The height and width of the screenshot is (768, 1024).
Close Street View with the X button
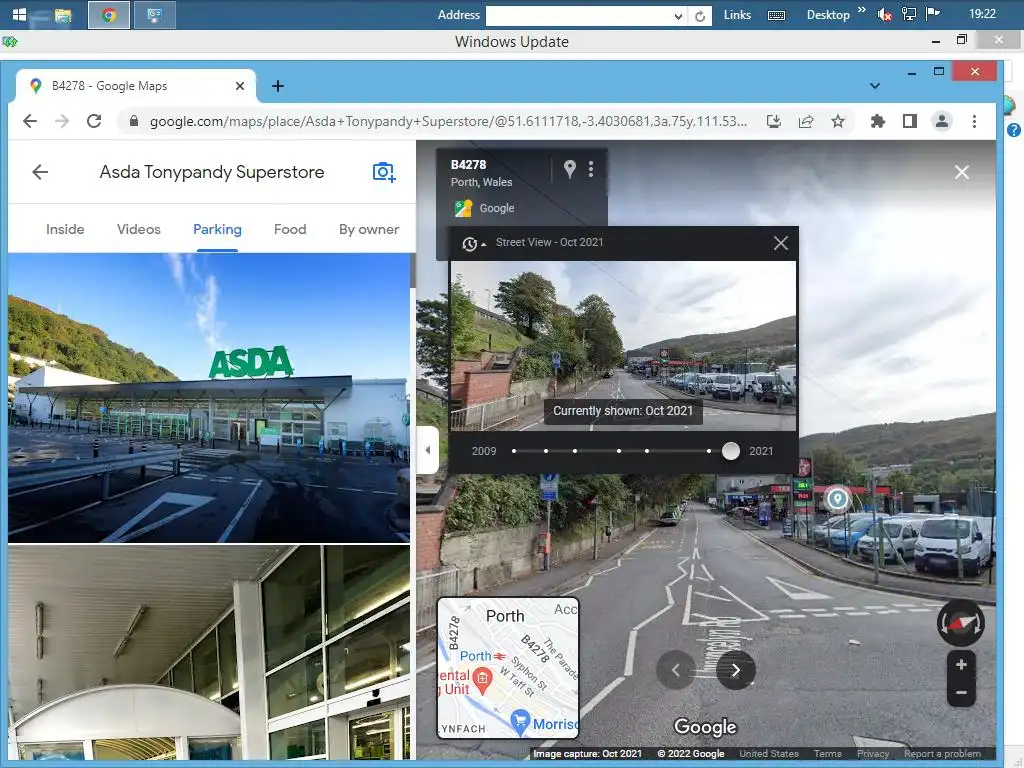pyautogui.click(x=961, y=172)
